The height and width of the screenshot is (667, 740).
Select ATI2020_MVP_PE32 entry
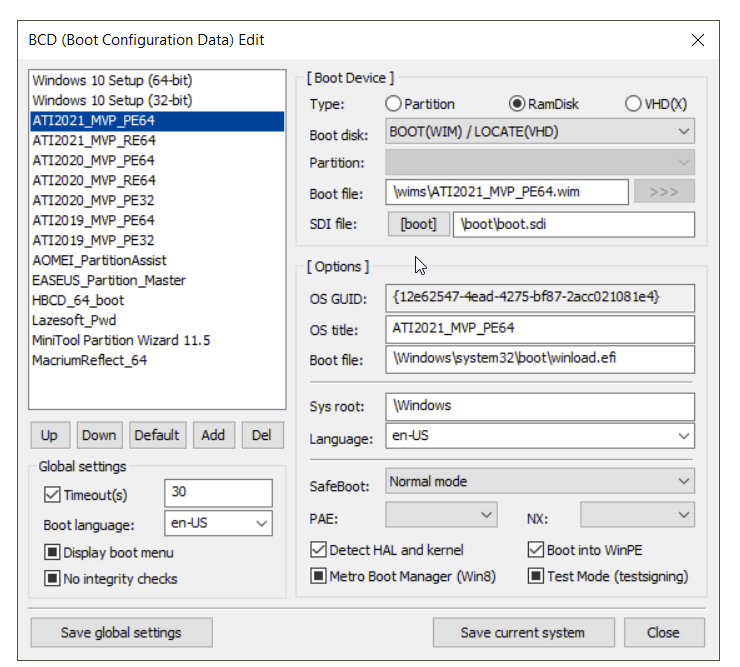[x=157, y=201]
